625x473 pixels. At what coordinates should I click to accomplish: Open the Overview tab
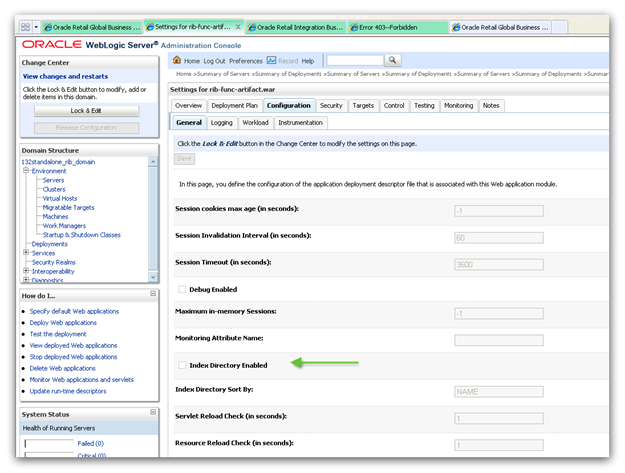pyautogui.click(x=189, y=106)
